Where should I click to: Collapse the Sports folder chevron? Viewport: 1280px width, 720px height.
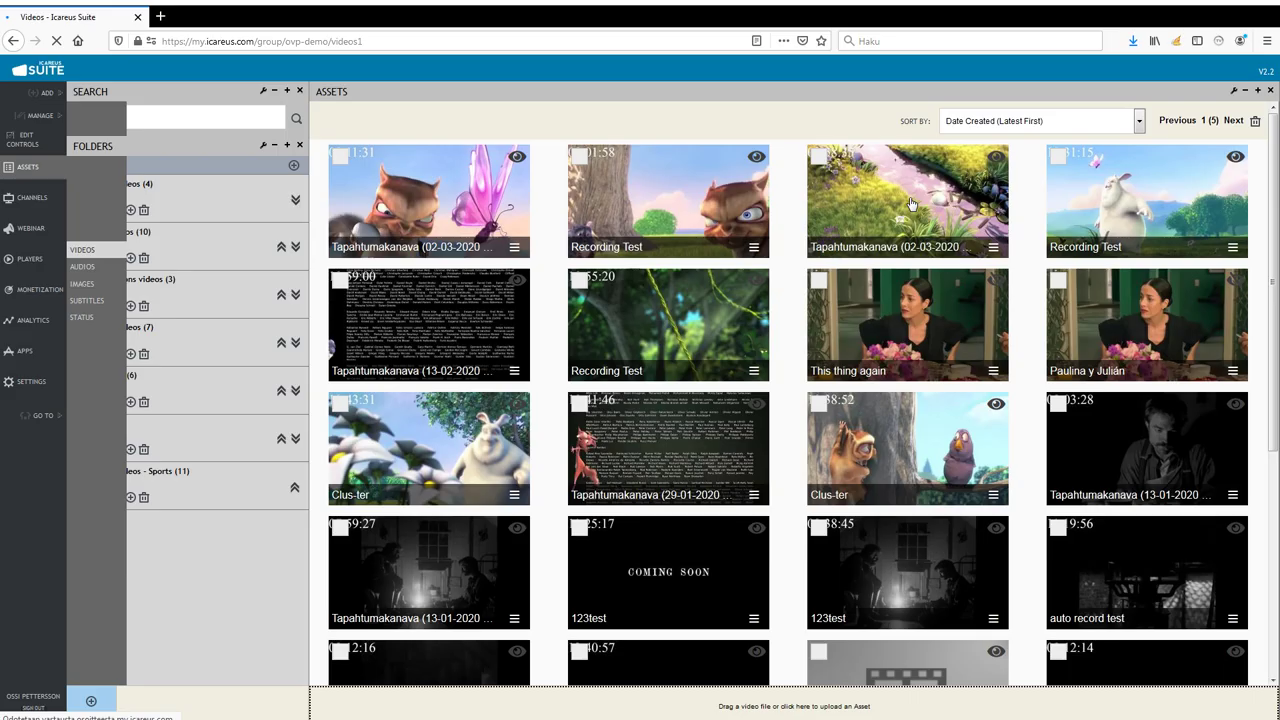pyautogui.click(x=295, y=488)
